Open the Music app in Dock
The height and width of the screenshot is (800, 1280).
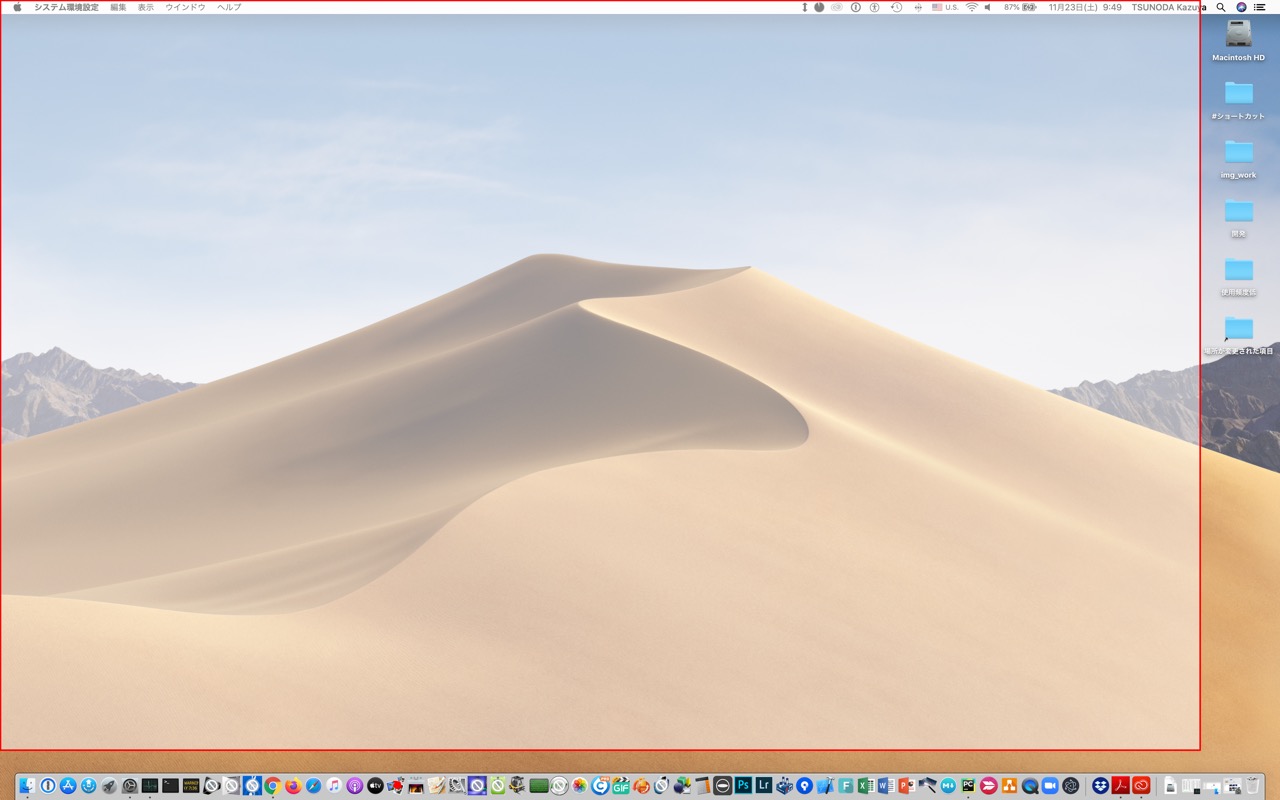pyautogui.click(x=334, y=786)
